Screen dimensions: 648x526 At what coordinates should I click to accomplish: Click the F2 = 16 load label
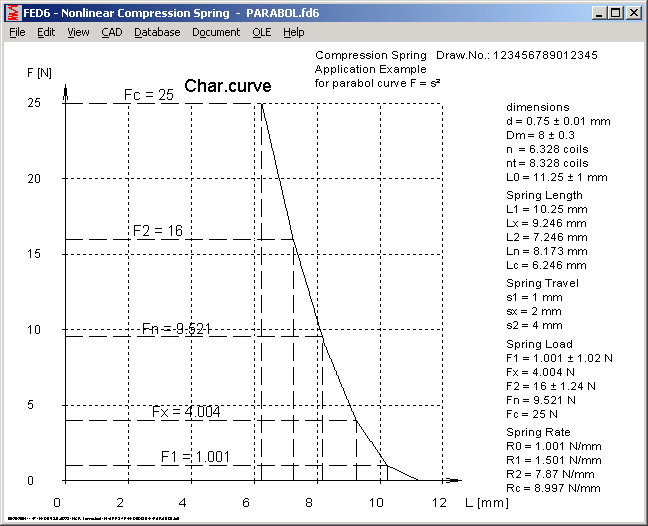[158, 231]
